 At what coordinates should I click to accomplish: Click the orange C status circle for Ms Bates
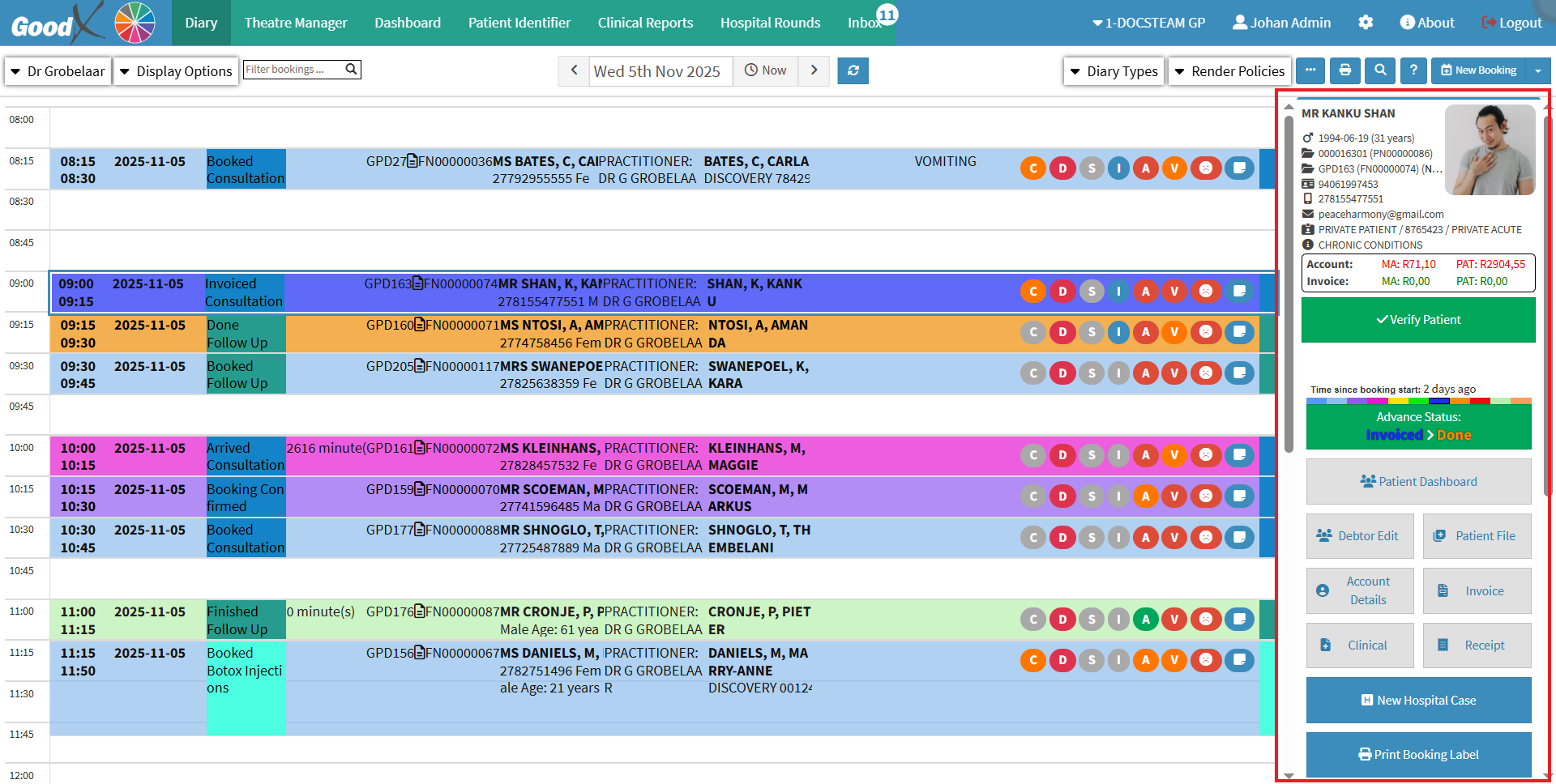(1033, 168)
